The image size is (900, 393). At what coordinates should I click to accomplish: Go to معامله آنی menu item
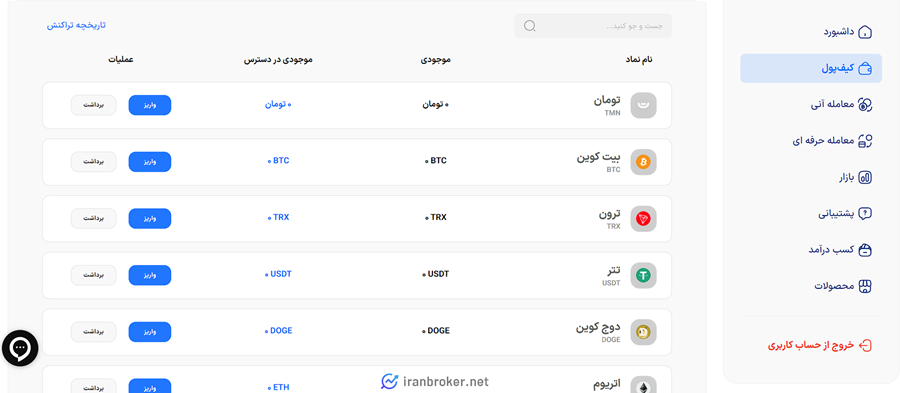(x=833, y=104)
